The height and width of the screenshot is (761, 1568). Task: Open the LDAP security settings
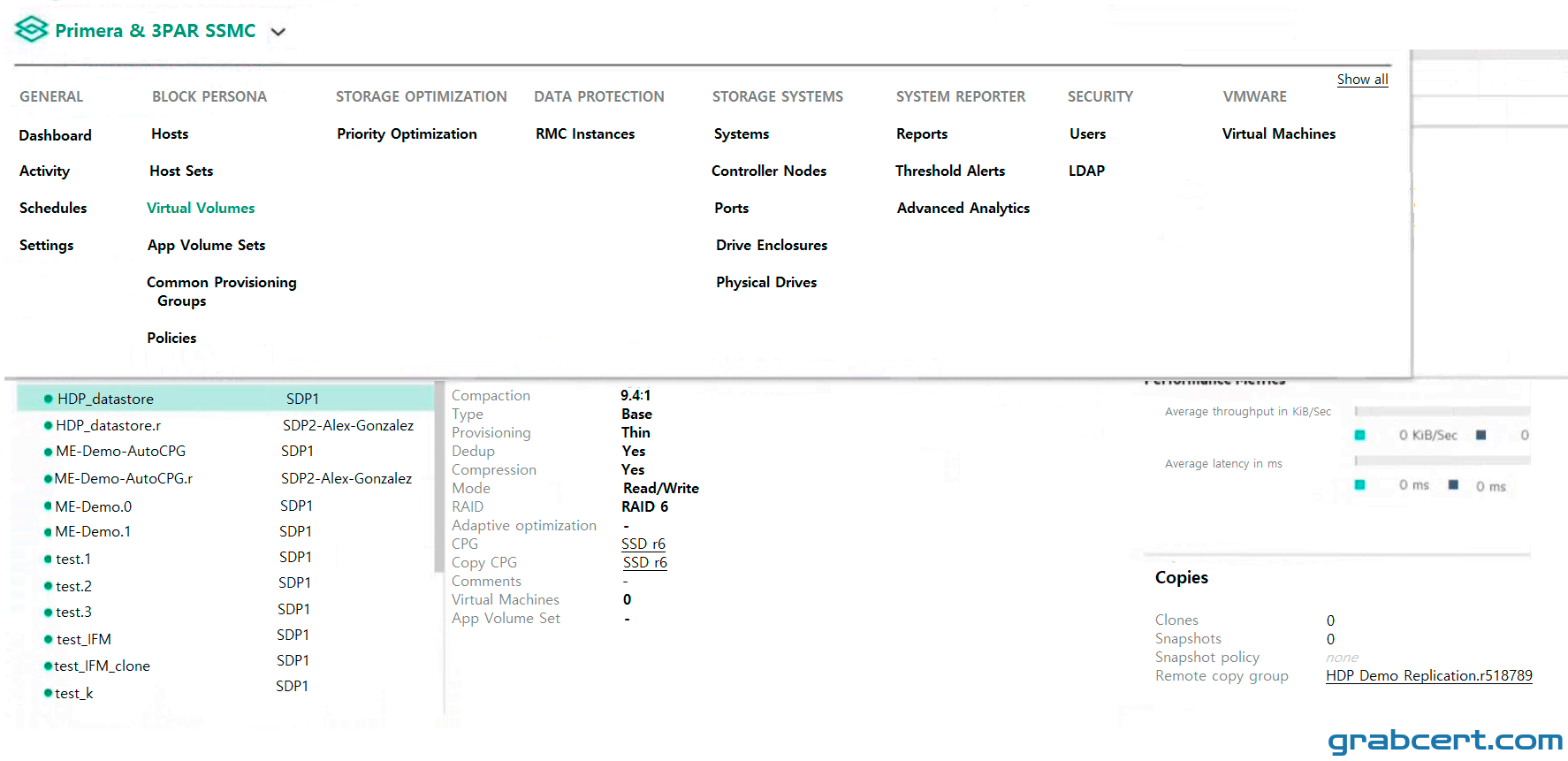click(1086, 171)
